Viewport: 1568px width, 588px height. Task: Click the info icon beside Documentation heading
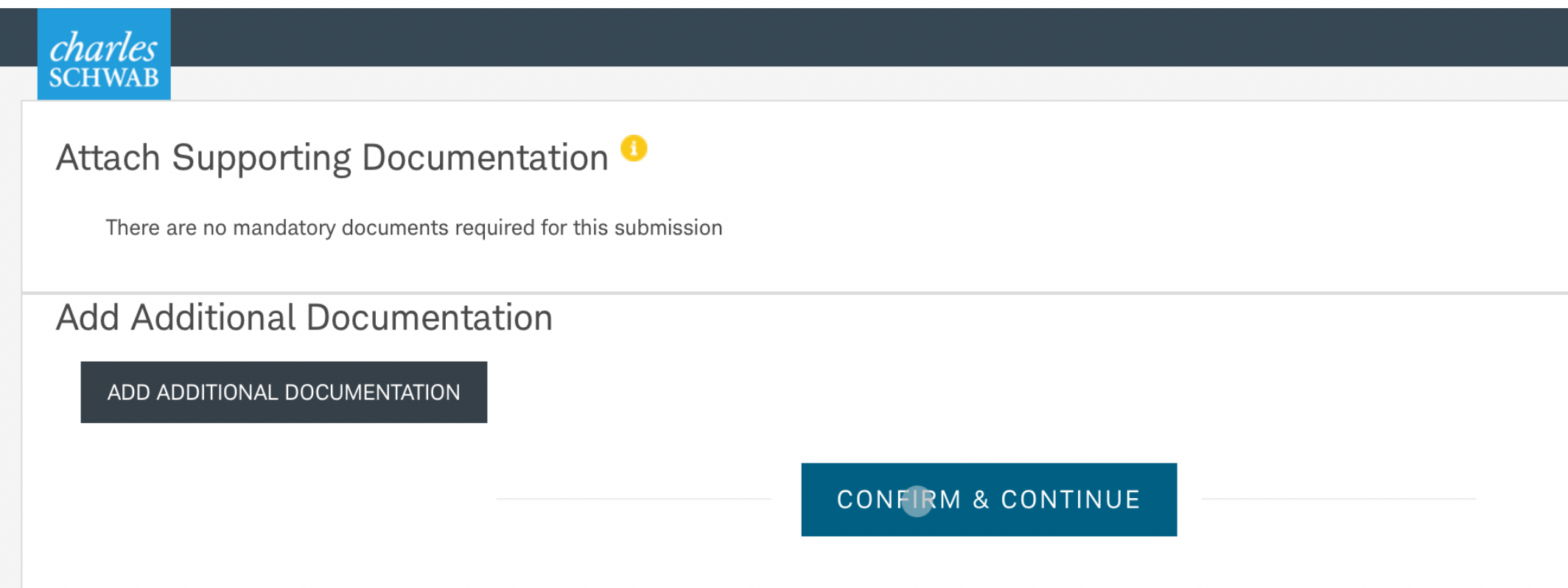[634, 148]
